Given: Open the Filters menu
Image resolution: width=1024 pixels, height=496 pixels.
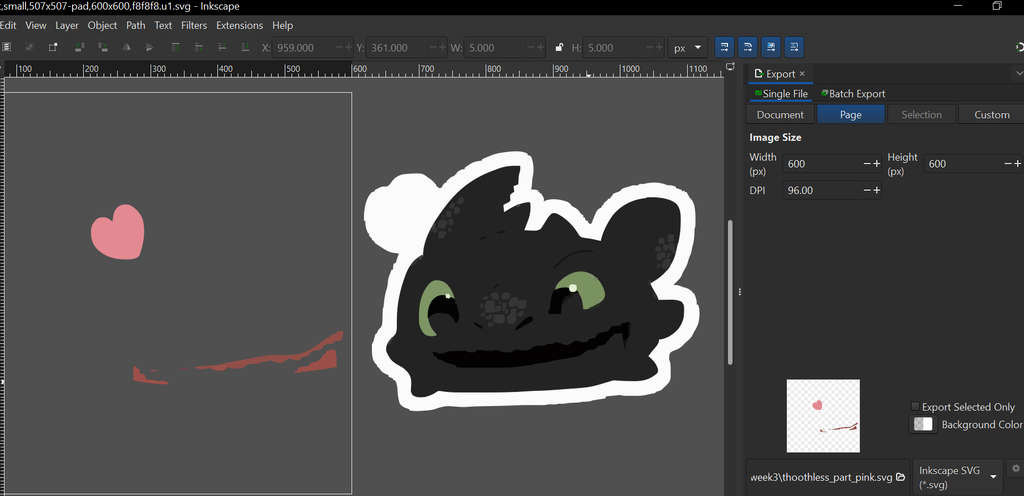Looking at the screenshot, I should (193, 25).
